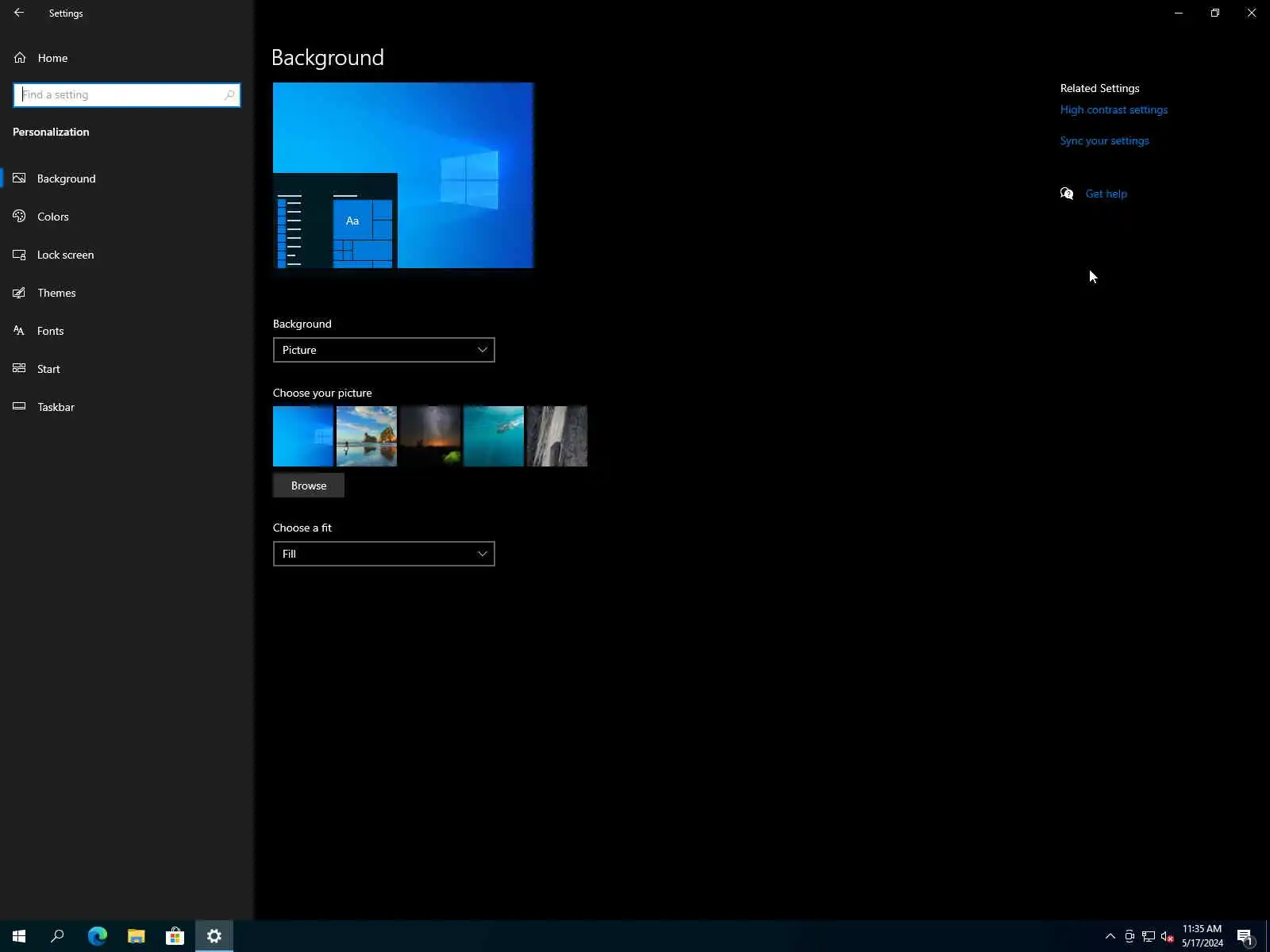Go back with the Settings back arrow

click(x=19, y=13)
